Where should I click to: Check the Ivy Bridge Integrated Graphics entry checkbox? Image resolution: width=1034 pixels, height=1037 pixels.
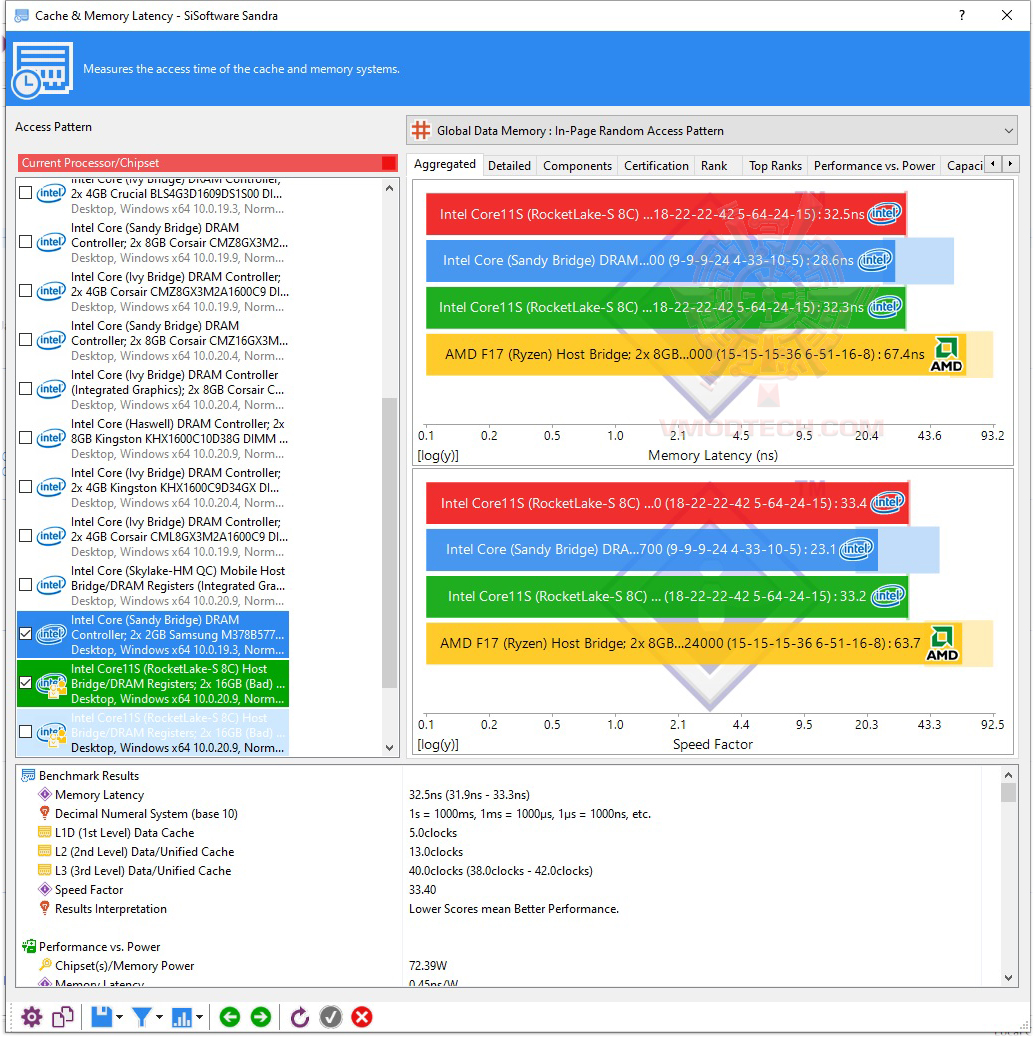point(26,389)
